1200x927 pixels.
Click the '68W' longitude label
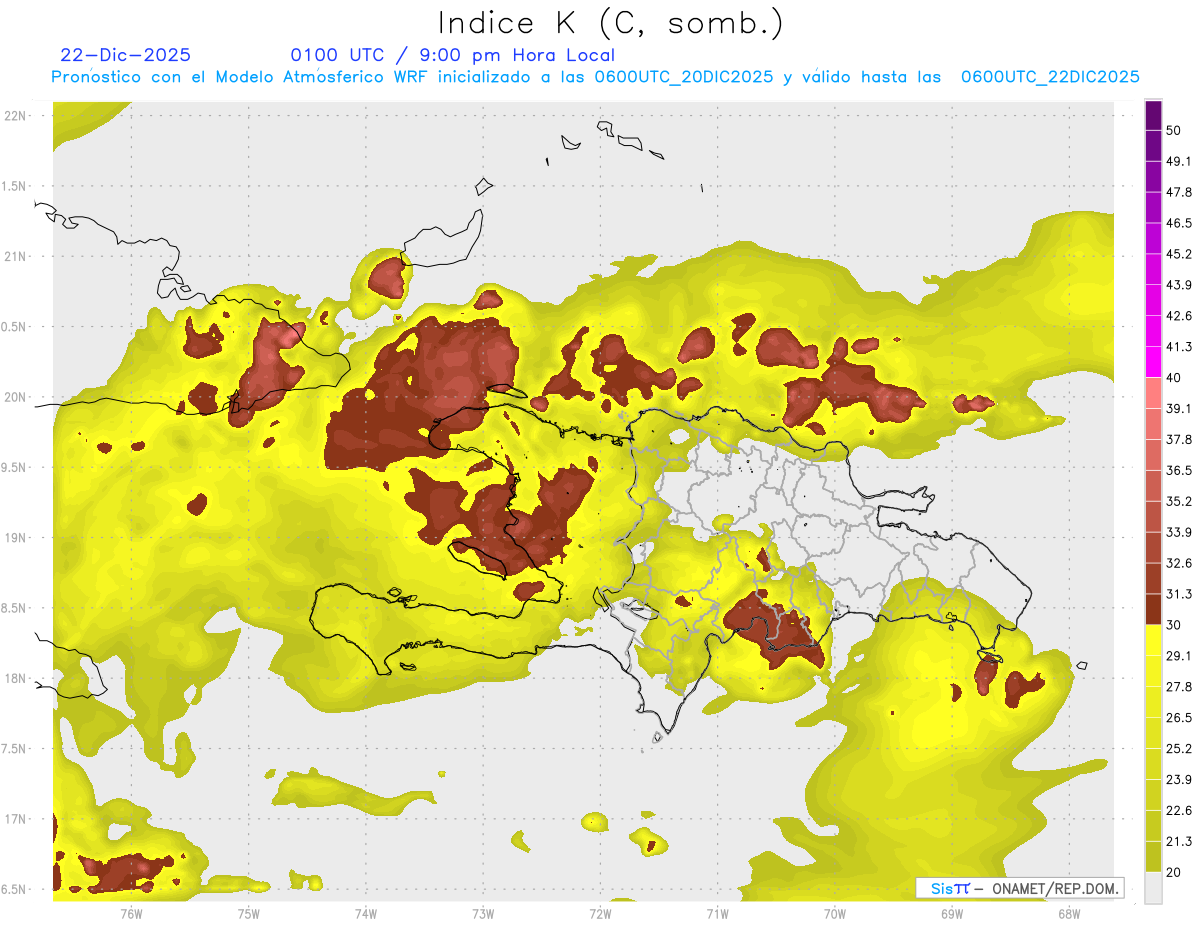(x=1069, y=914)
